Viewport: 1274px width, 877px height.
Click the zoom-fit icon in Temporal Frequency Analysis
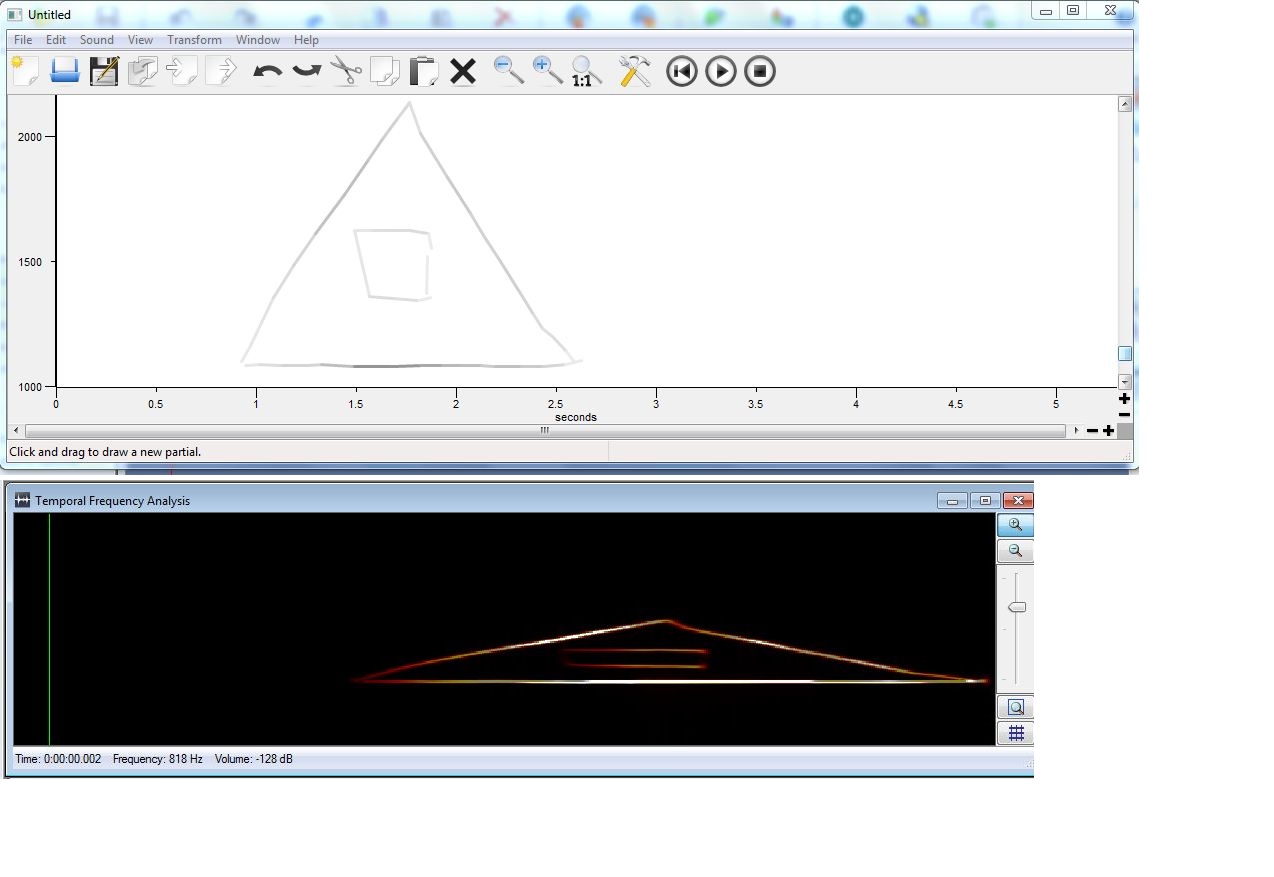[1016, 708]
